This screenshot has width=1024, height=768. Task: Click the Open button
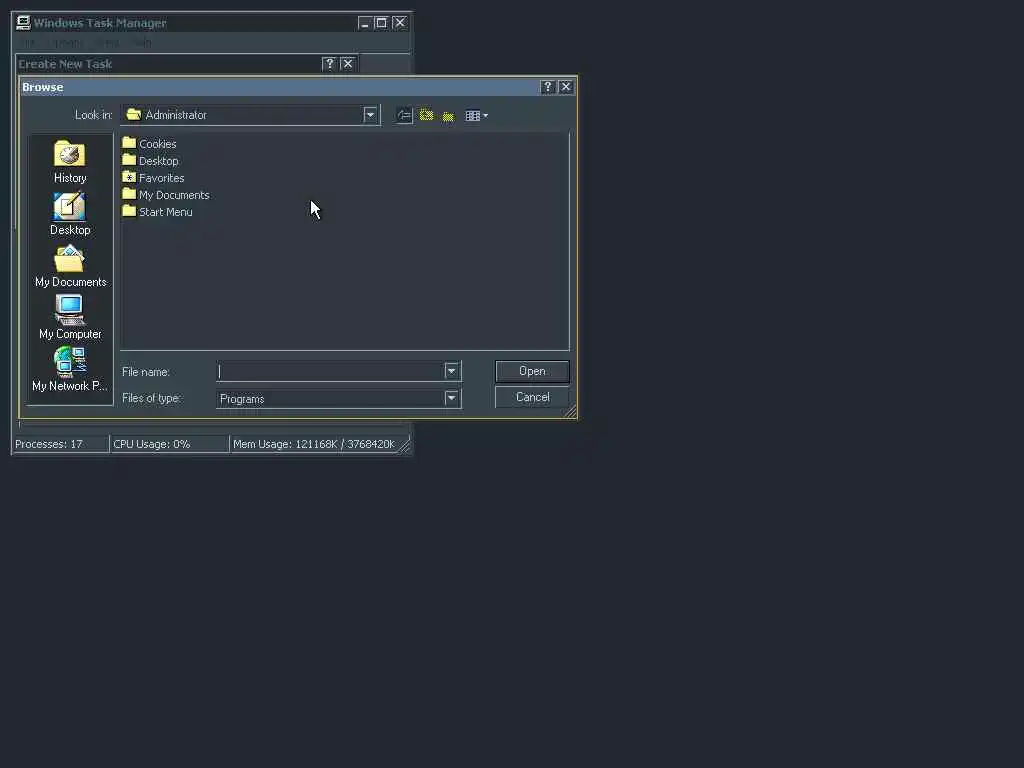click(x=532, y=371)
